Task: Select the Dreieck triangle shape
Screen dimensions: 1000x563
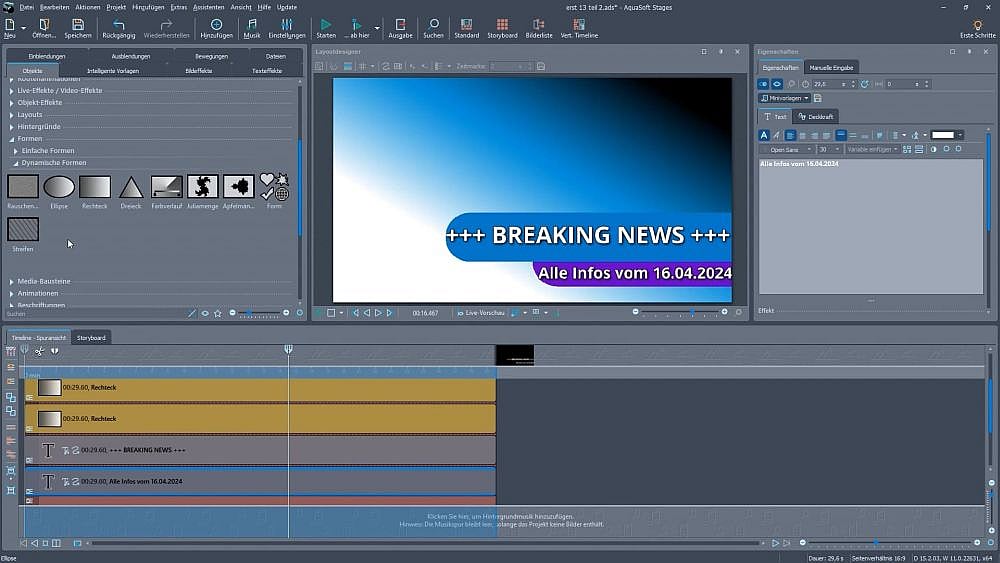Action: pyautogui.click(x=130, y=187)
